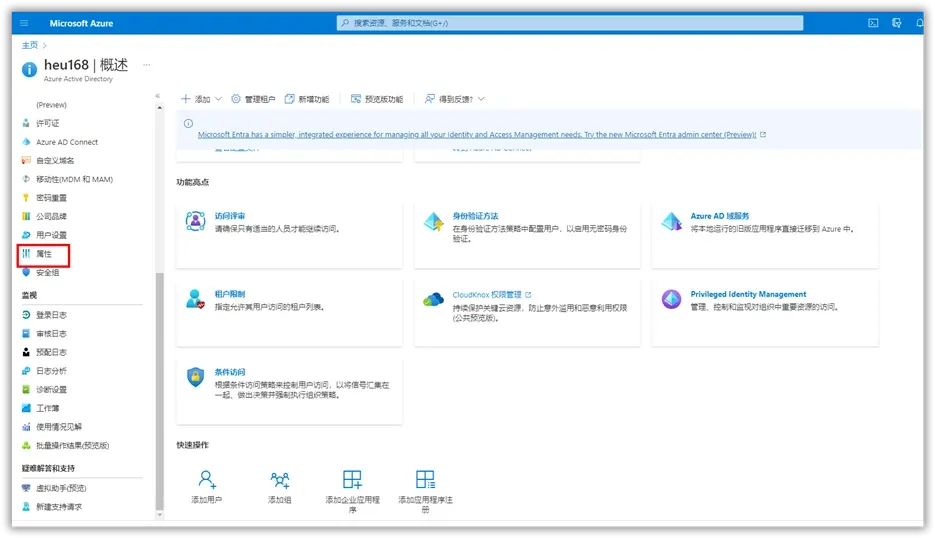The height and width of the screenshot is (538, 935).
Task: Click the 批量操作结果(预览版) sidebar icon
Action: [x=26, y=446]
